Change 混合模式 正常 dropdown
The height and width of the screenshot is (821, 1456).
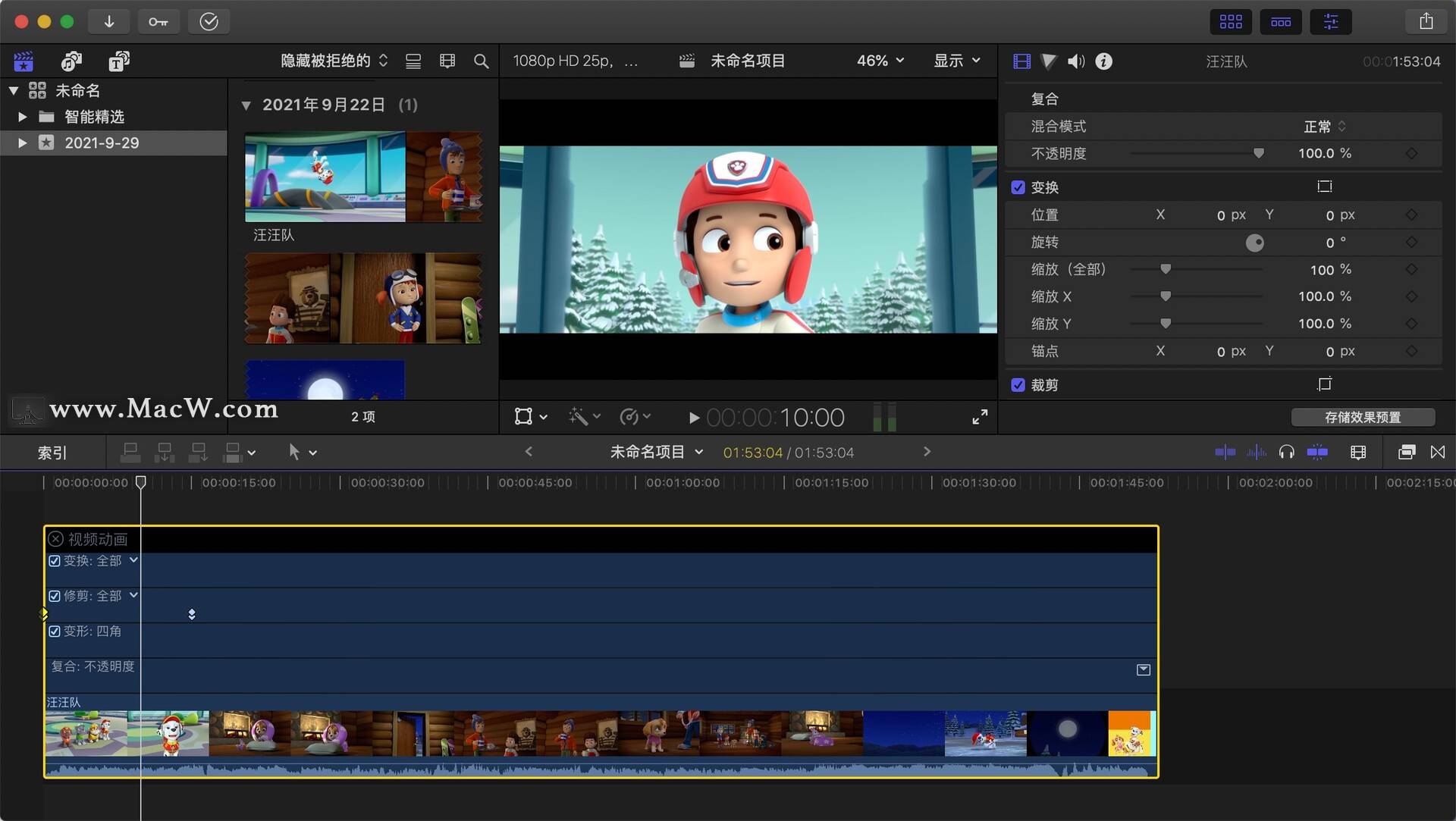[x=1325, y=127]
